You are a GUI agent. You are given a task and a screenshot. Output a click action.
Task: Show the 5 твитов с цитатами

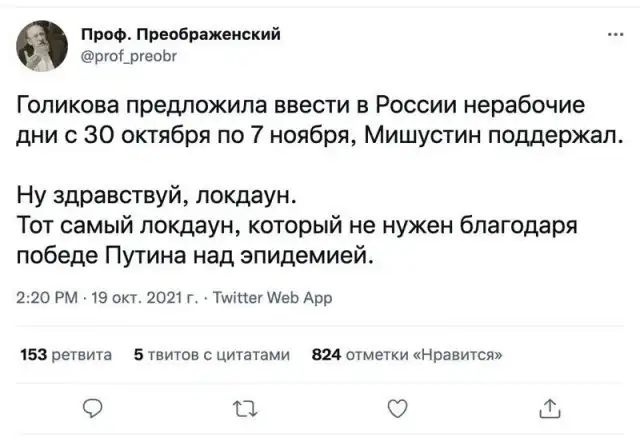pyautogui.click(x=212, y=353)
